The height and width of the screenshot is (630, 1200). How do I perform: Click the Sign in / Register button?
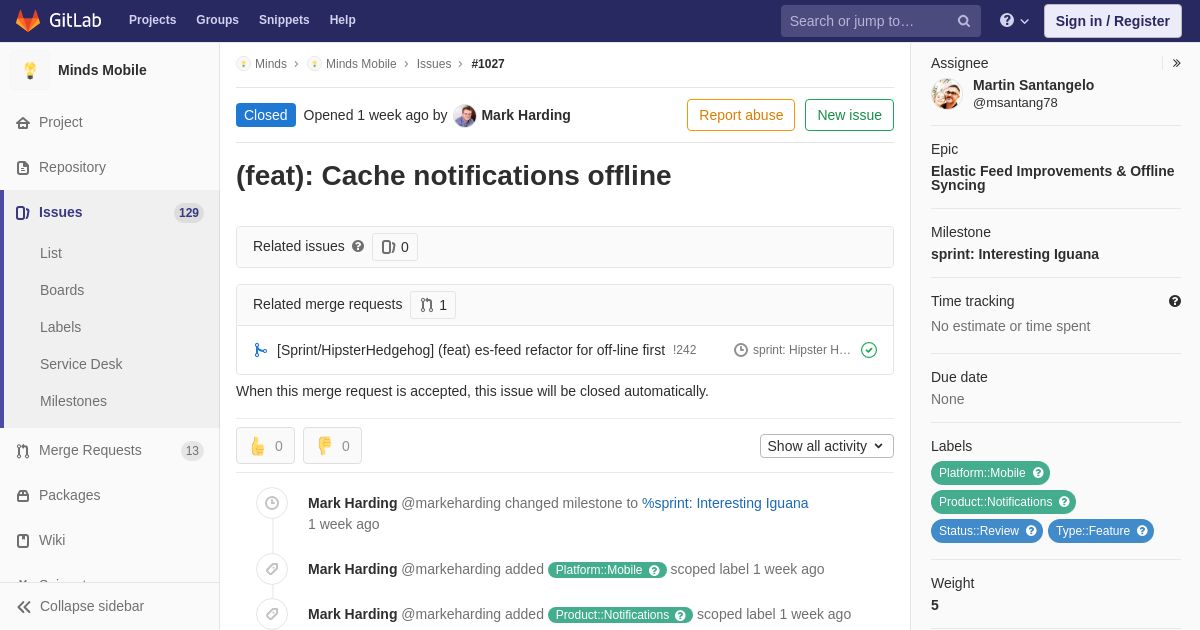[x=1113, y=21]
